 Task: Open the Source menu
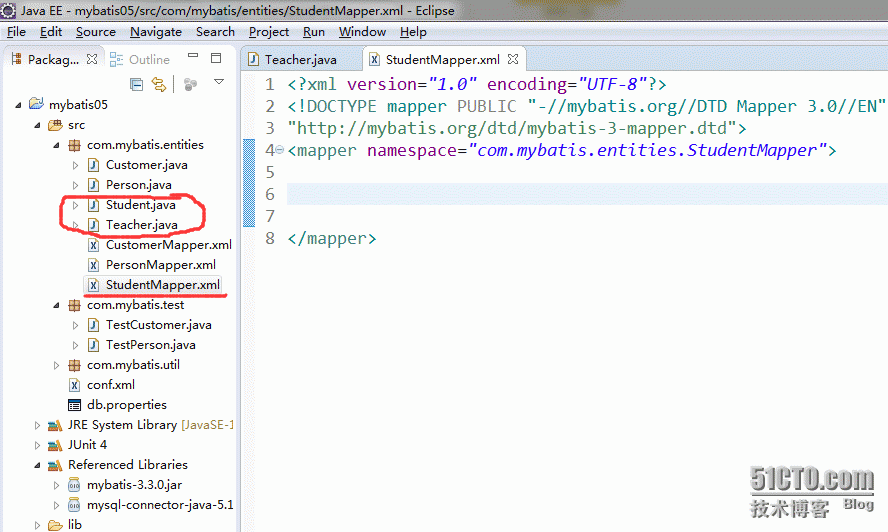click(96, 32)
